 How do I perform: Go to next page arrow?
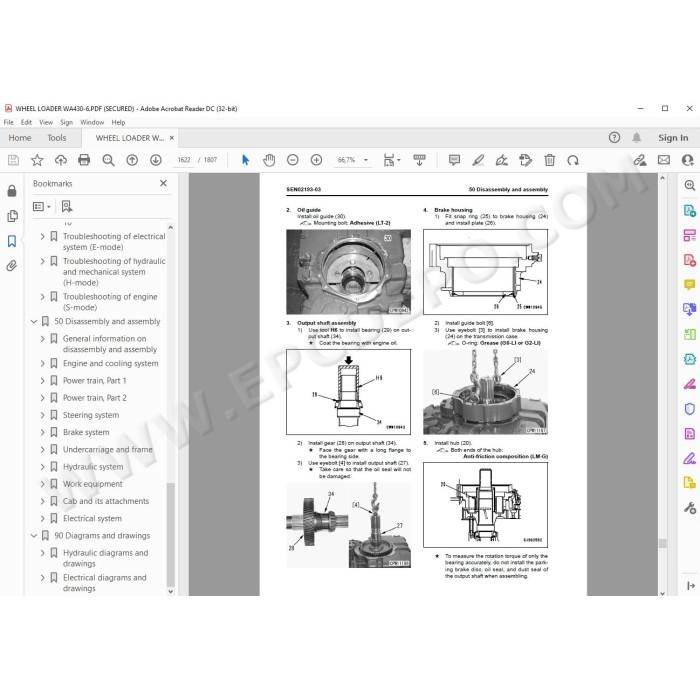[156, 160]
